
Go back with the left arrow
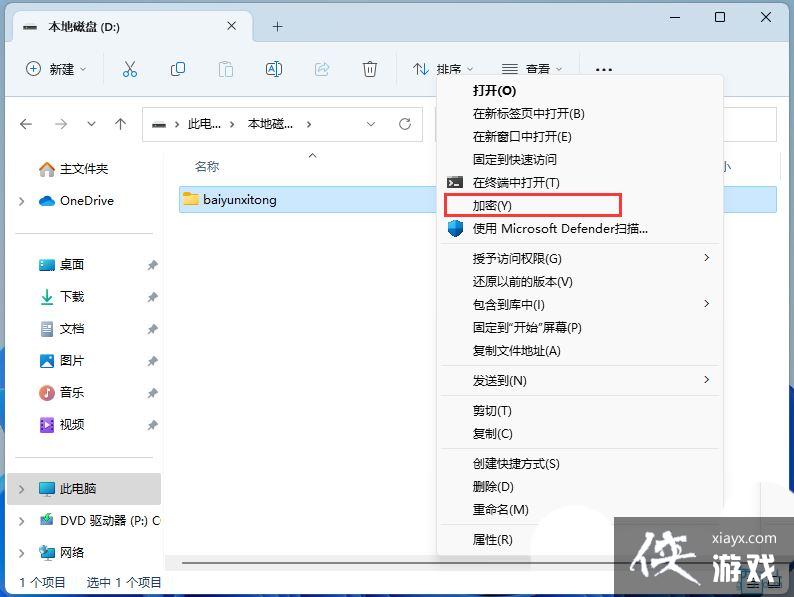point(26,124)
